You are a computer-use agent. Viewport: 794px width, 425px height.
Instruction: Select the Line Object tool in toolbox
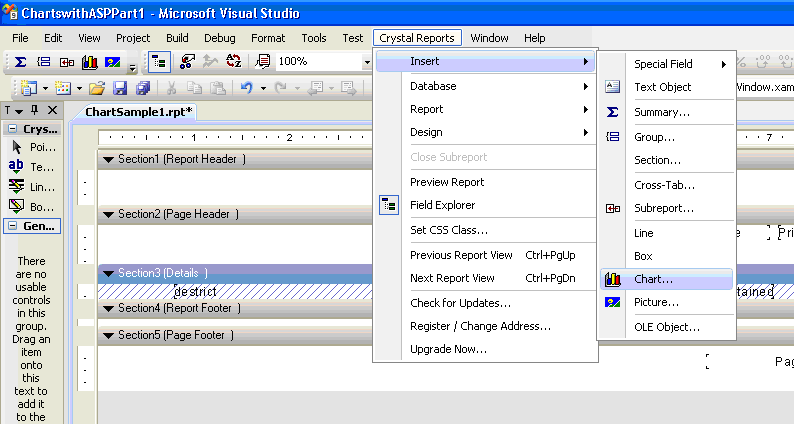[33, 187]
